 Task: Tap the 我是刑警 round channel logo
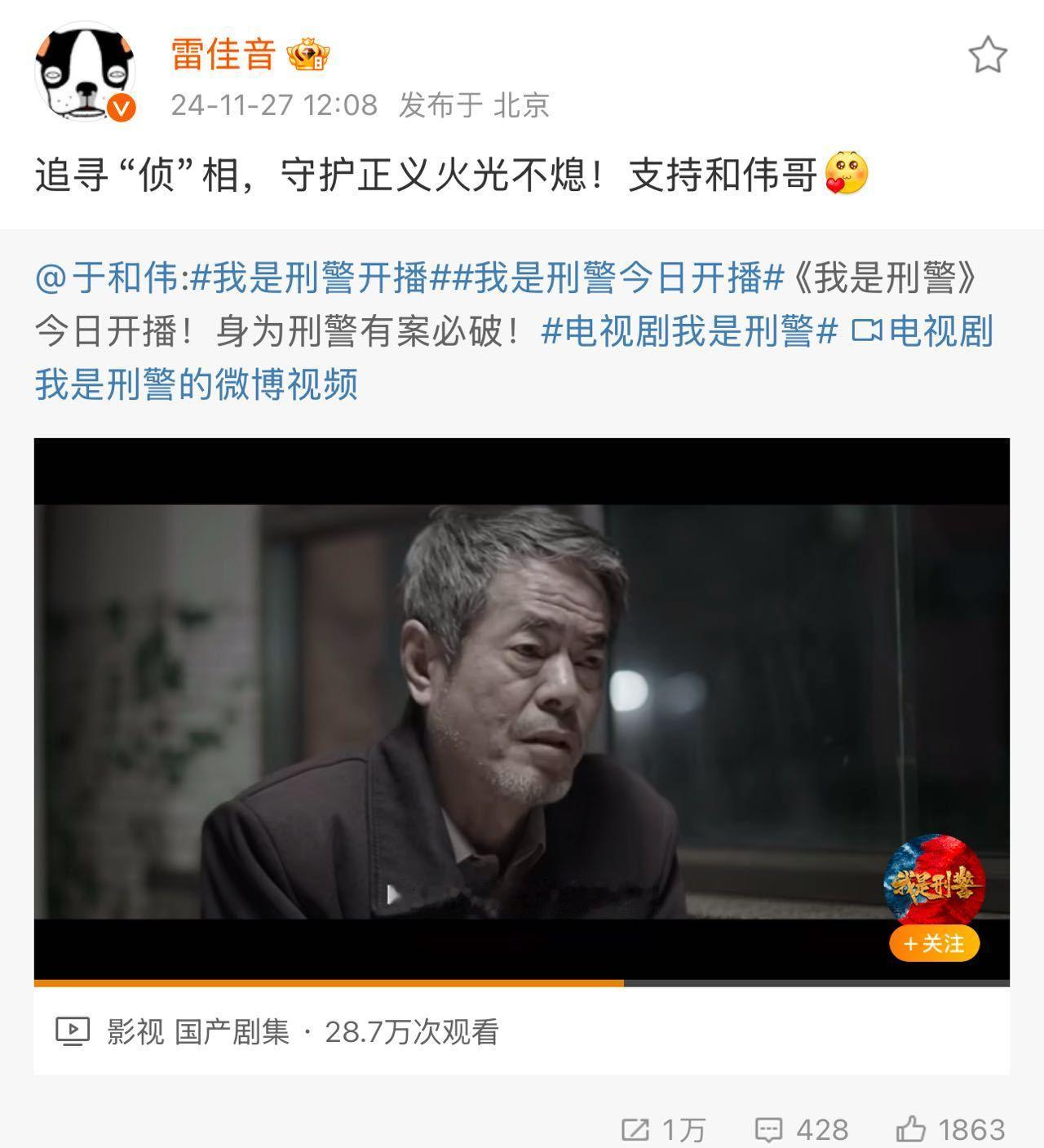pos(934,880)
